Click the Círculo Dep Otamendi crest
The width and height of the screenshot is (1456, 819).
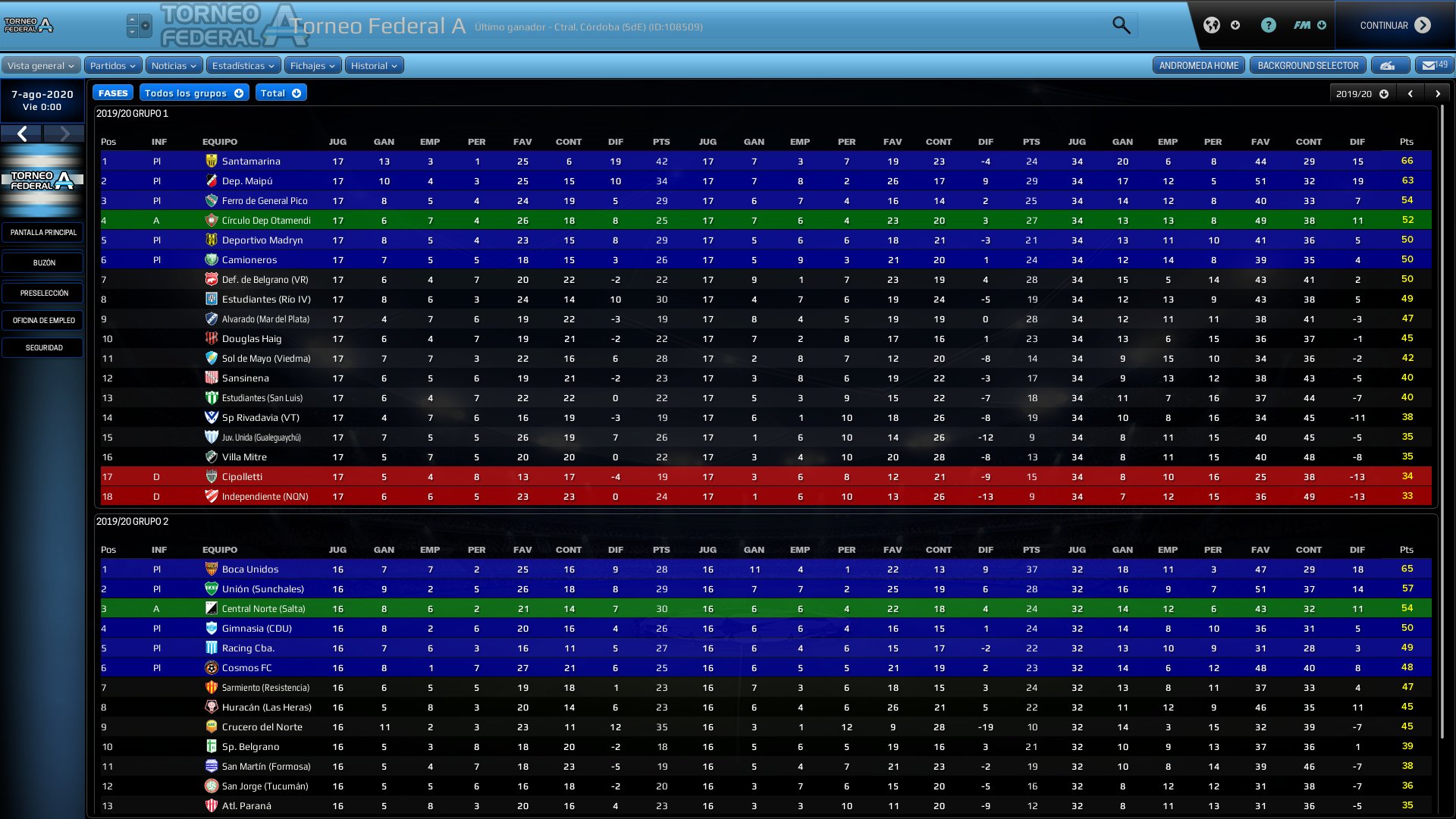pyautogui.click(x=212, y=220)
